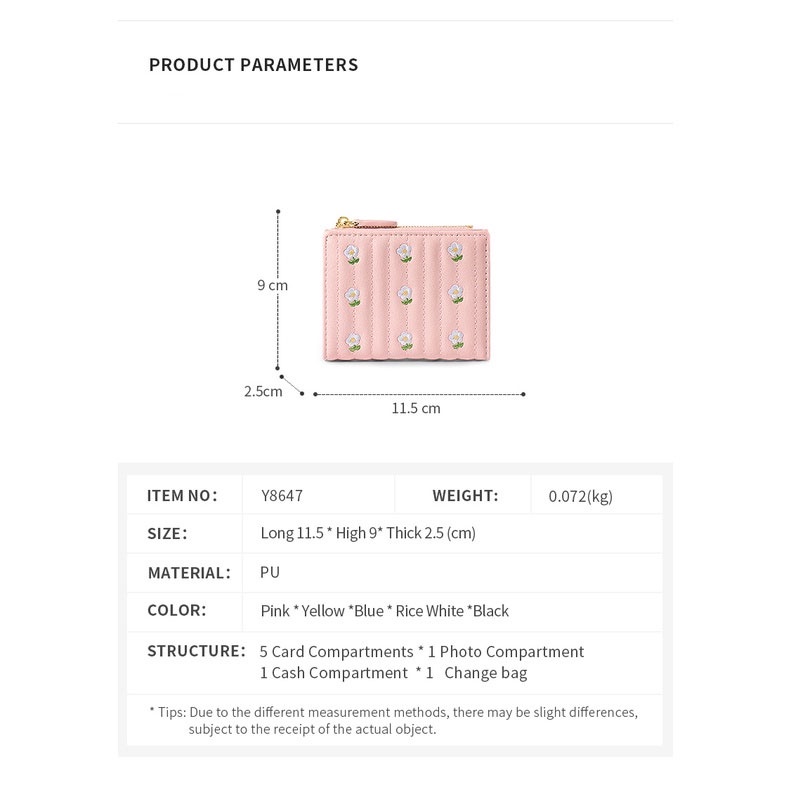Viewport: 790px width, 790px height.
Task: Click the PU material value
Action: point(270,572)
